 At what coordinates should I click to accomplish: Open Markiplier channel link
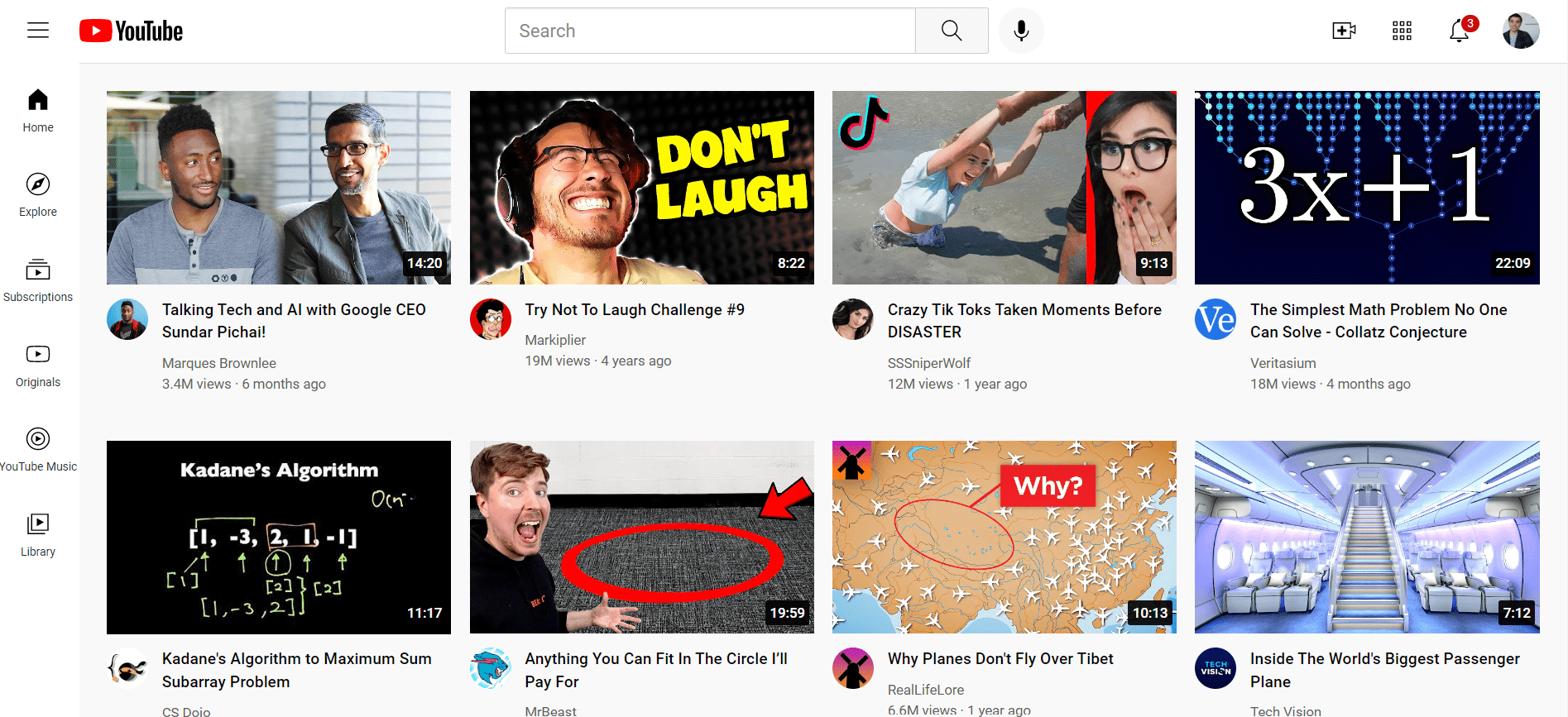555,340
